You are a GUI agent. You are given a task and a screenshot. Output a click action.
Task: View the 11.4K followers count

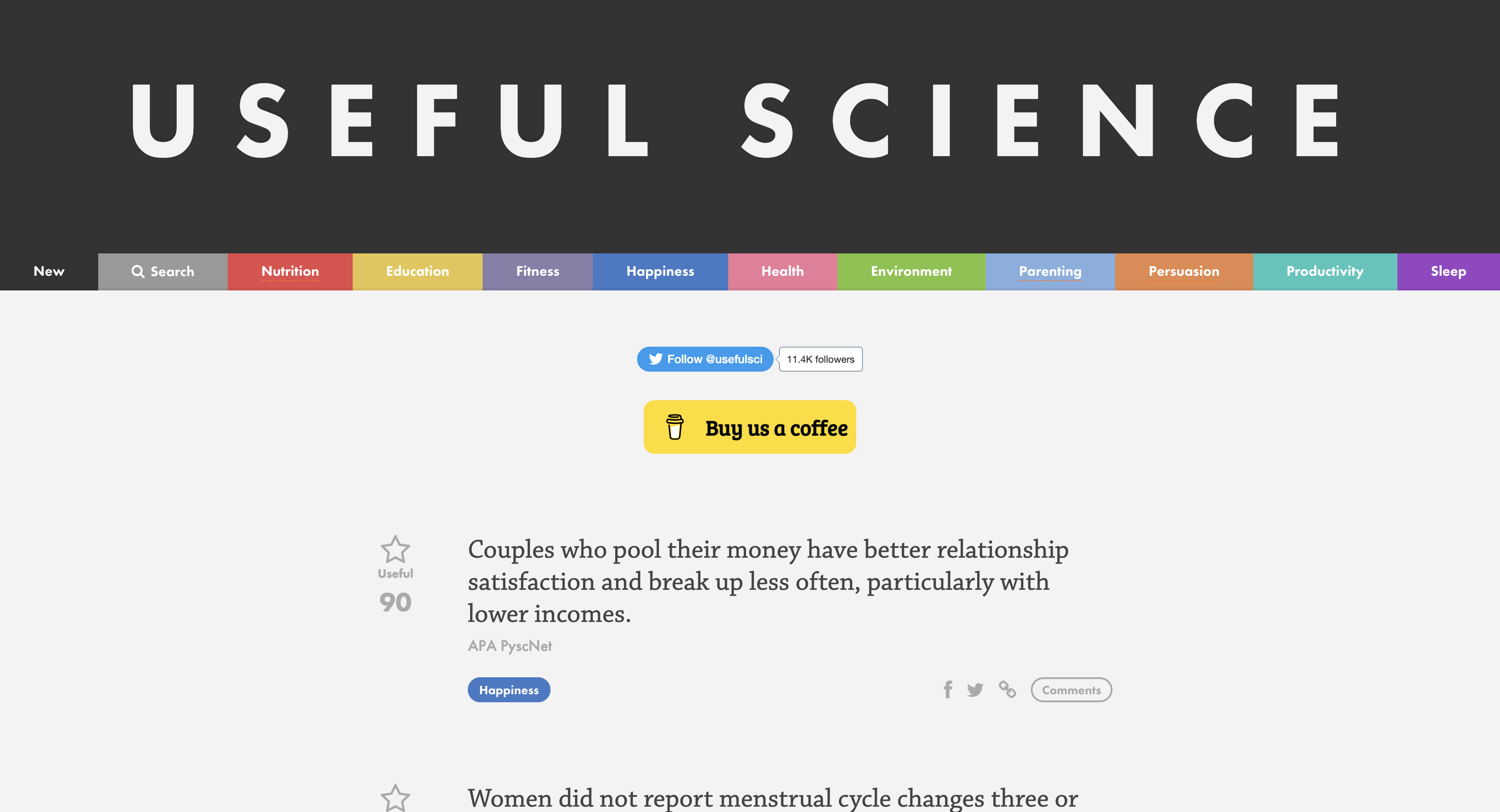tap(820, 359)
